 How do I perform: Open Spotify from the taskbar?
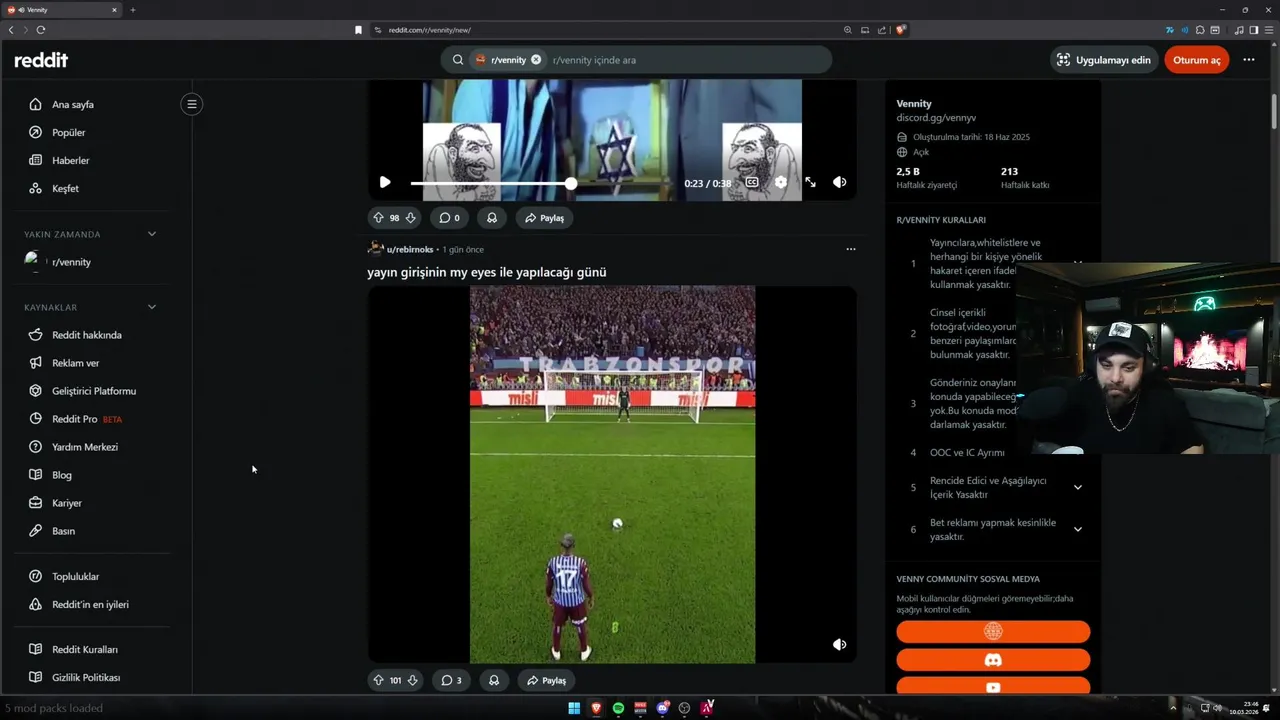(618, 708)
